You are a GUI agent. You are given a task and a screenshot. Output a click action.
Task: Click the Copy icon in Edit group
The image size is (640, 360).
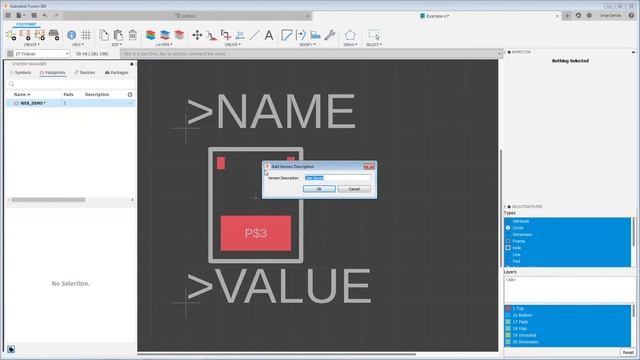pos(104,35)
